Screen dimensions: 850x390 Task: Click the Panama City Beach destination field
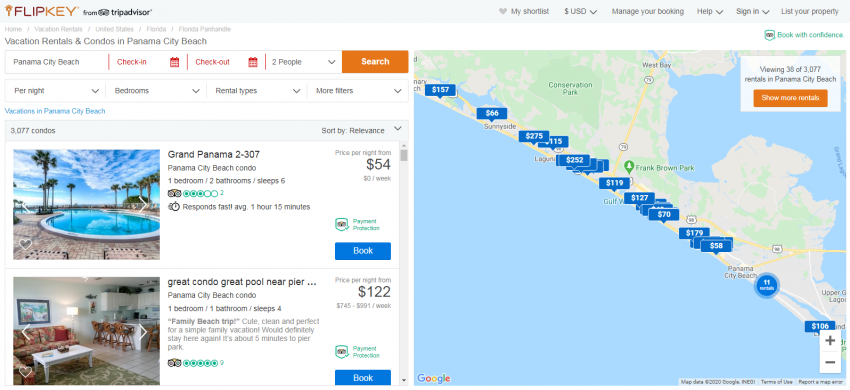click(56, 62)
